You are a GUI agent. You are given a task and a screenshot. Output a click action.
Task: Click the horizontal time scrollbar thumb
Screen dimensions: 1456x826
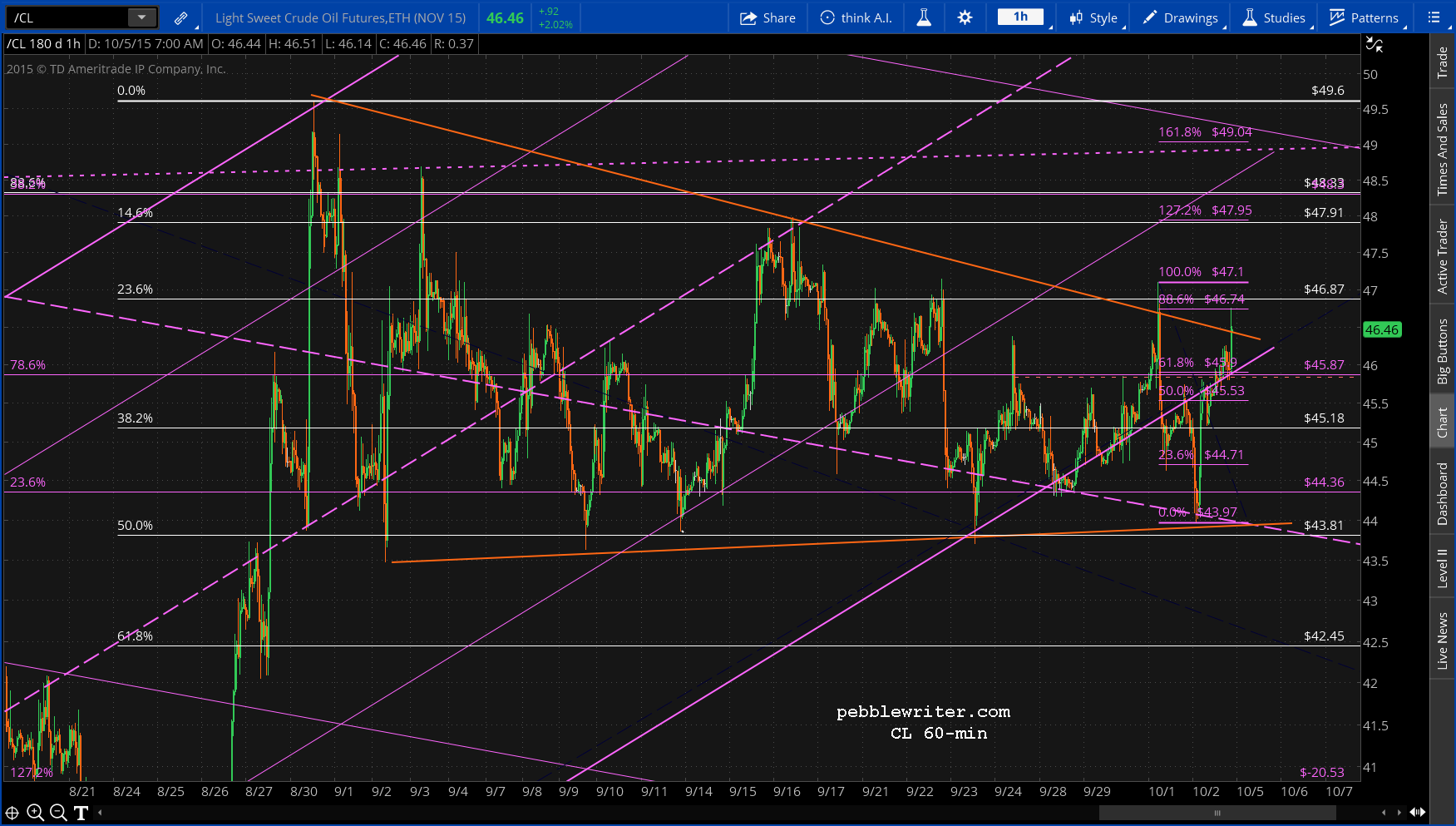point(1217,813)
